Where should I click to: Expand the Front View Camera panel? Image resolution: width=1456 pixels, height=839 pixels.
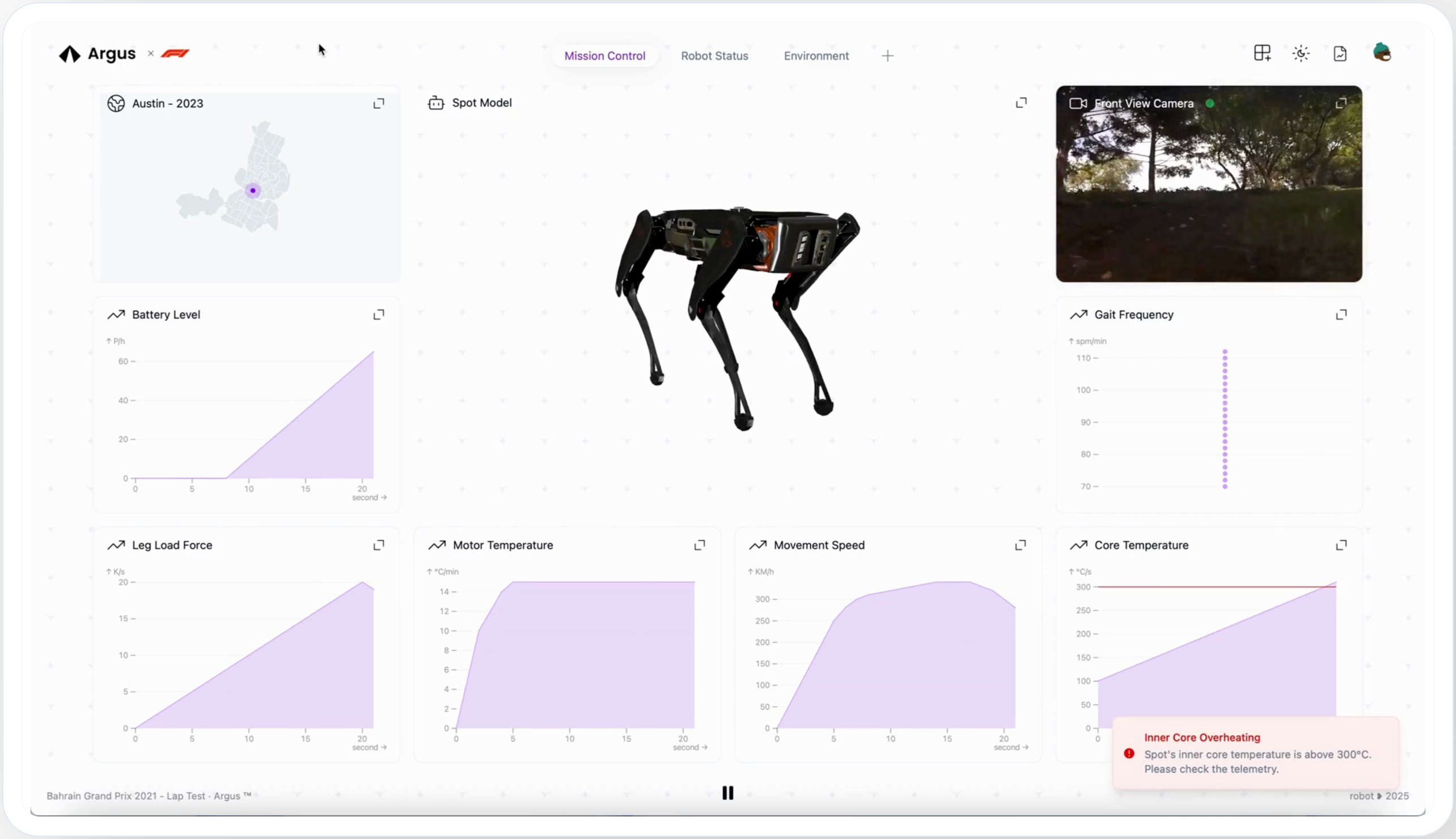tap(1341, 103)
